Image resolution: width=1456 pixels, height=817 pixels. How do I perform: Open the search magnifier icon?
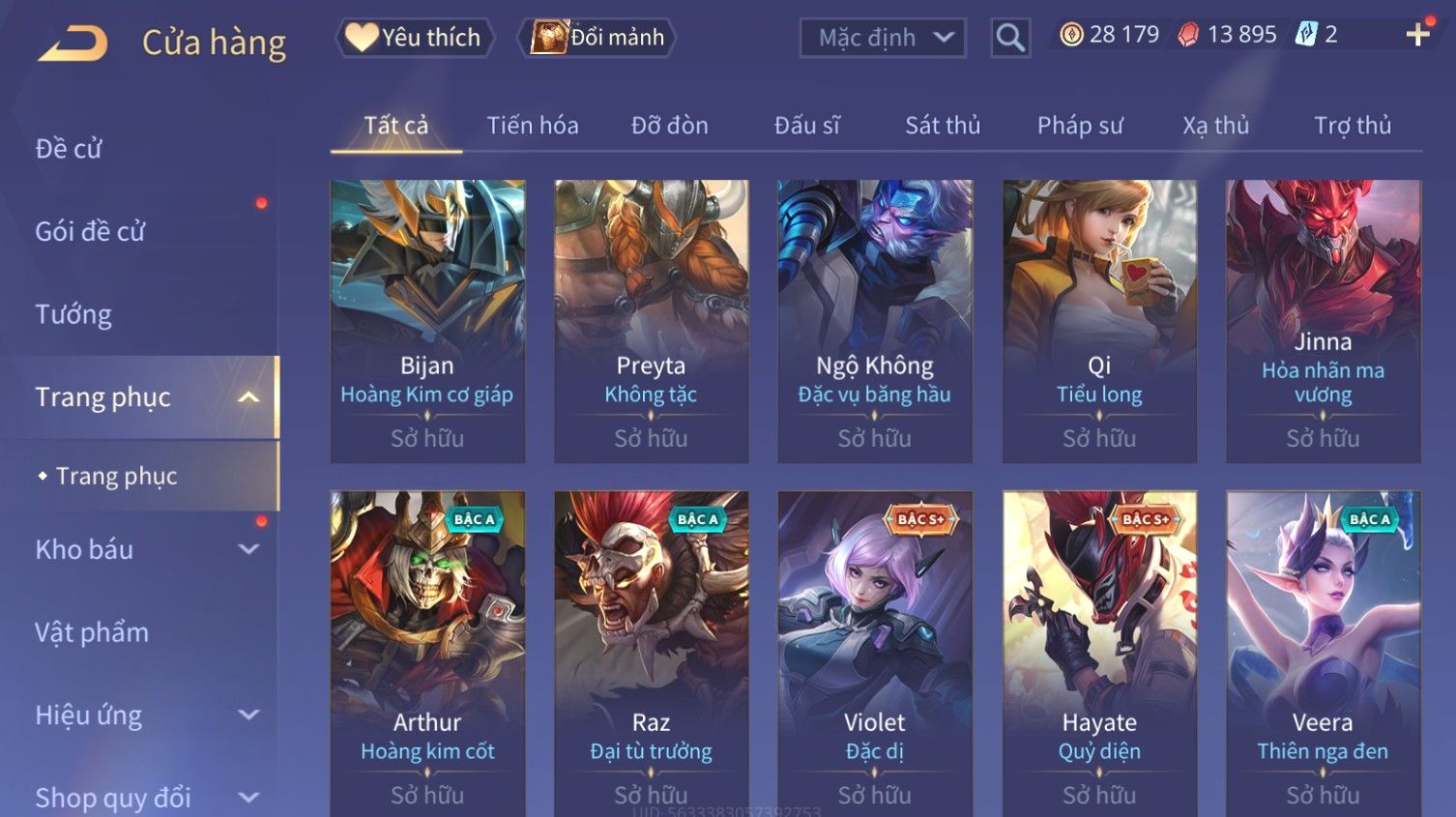(1010, 38)
